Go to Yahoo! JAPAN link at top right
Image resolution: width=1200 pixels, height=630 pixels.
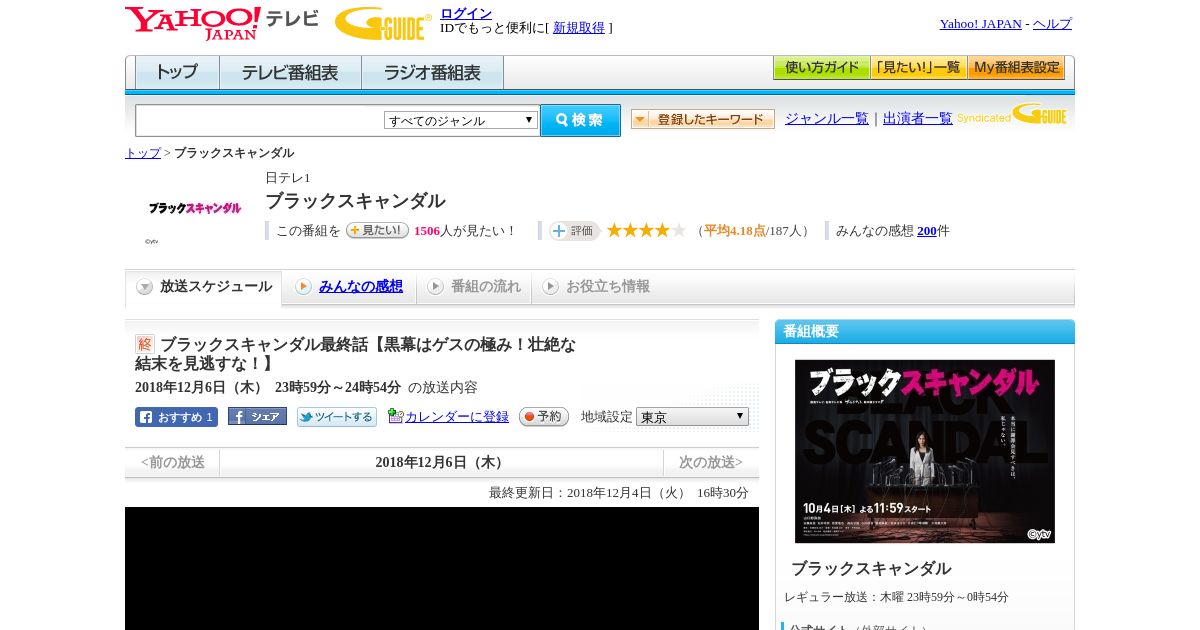(980, 24)
